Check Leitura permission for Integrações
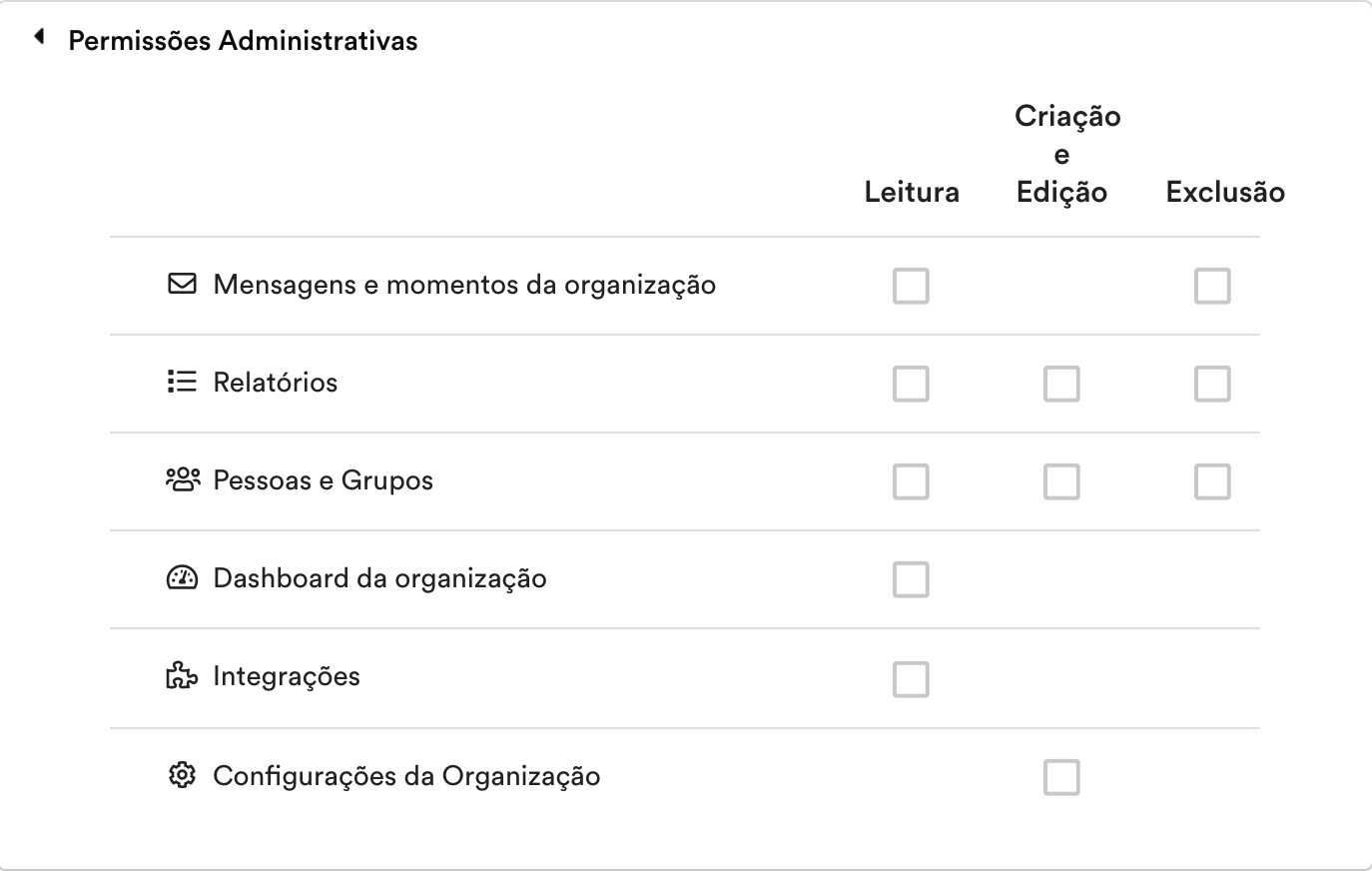 pyautogui.click(x=911, y=679)
